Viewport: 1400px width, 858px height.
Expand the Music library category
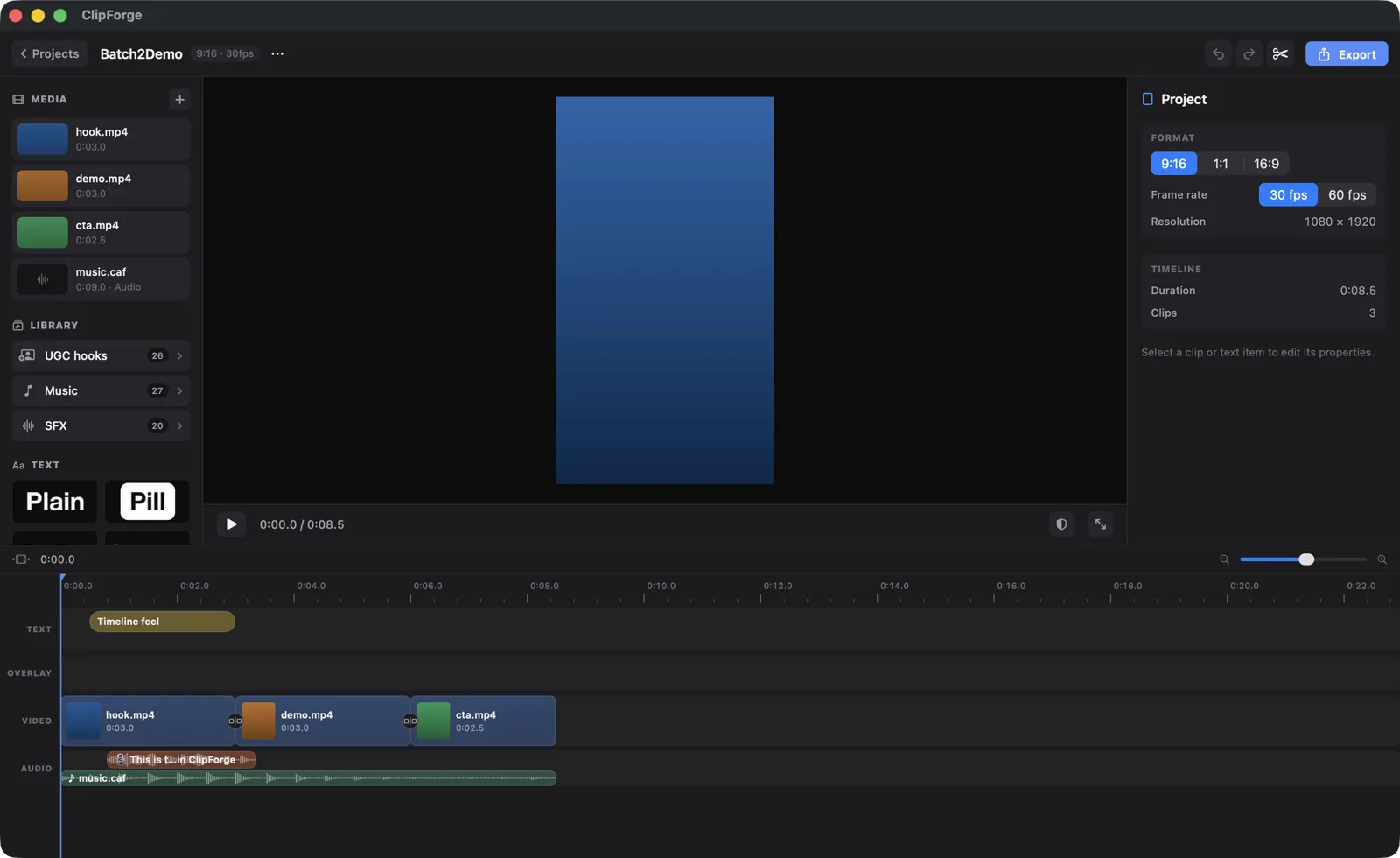click(101, 390)
